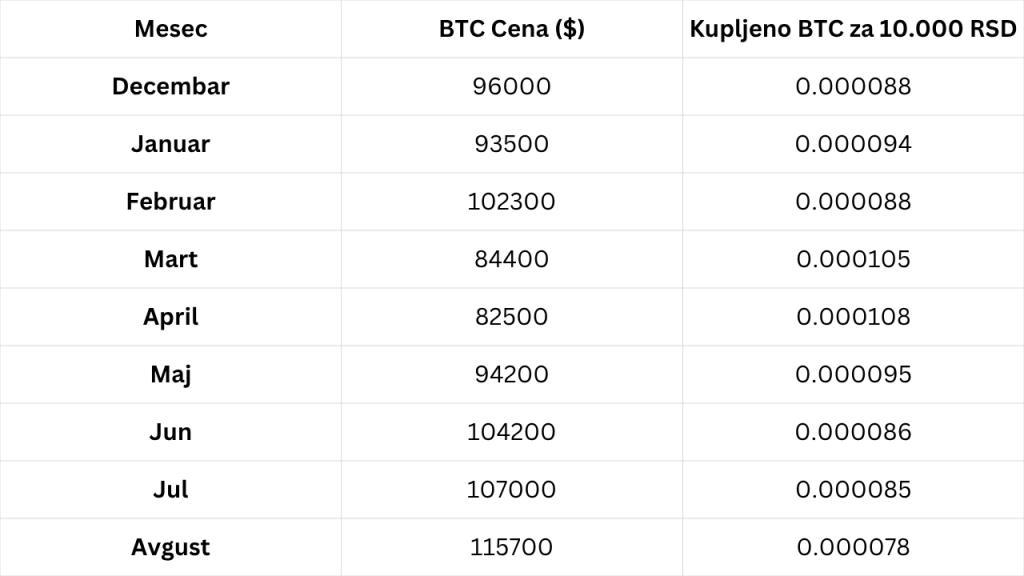
Task: Click the Kupljeno BTC za 10.000 RSD header
Action: pyautogui.click(x=853, y=29)
